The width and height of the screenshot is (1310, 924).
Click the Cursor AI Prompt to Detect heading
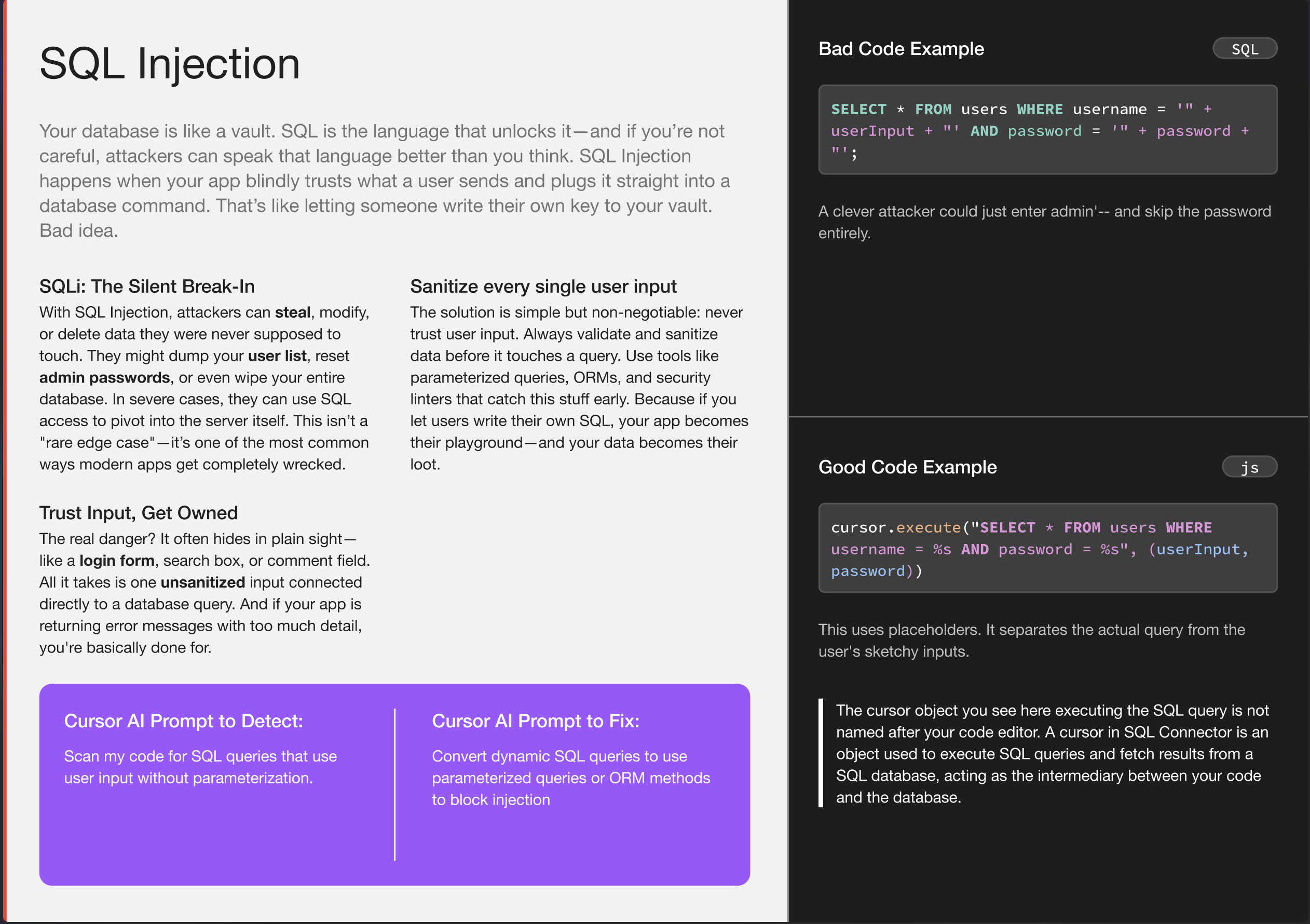pyautogui.click(x=183, y=721)
